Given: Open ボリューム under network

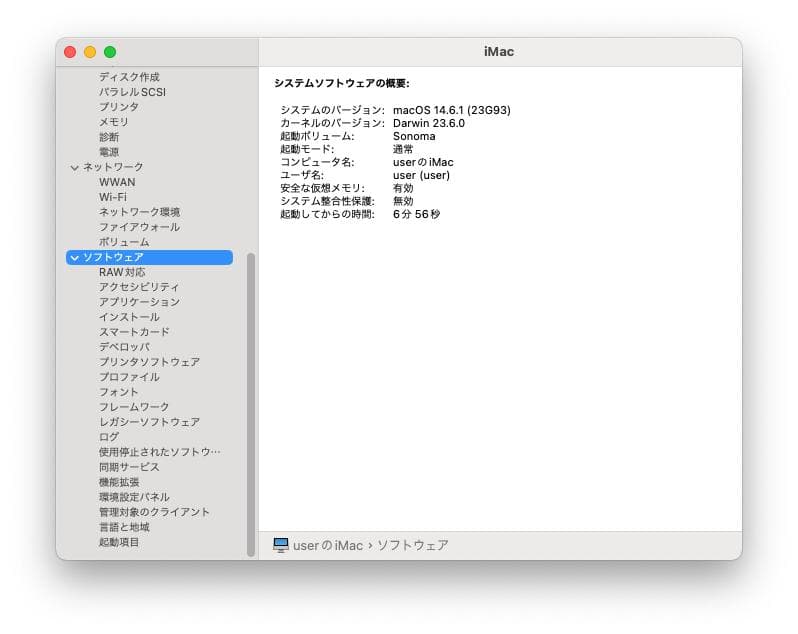Looking at the screenshot, I should 124,242.
